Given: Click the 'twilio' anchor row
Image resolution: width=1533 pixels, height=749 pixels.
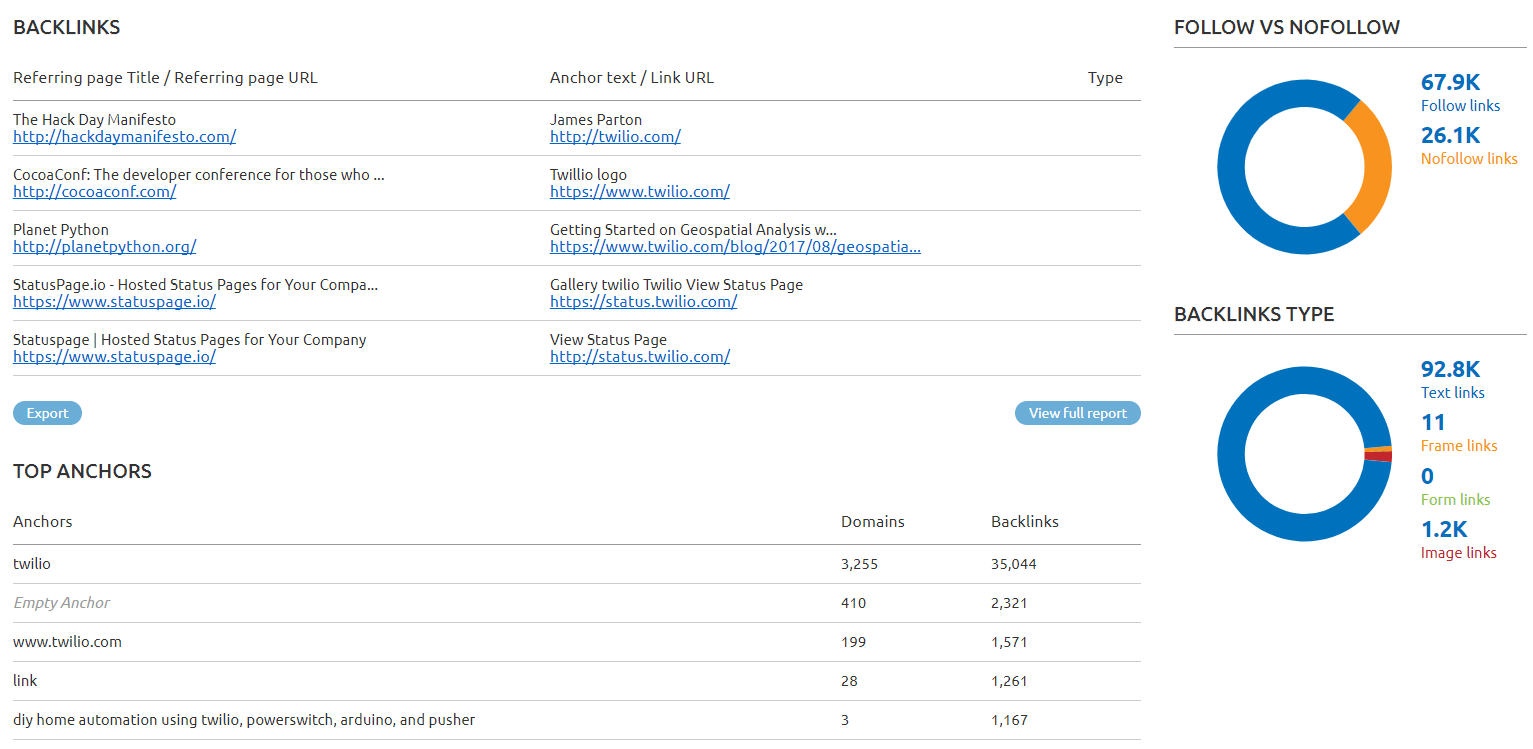Looking at the screenshot, I should tap(576, 564).
